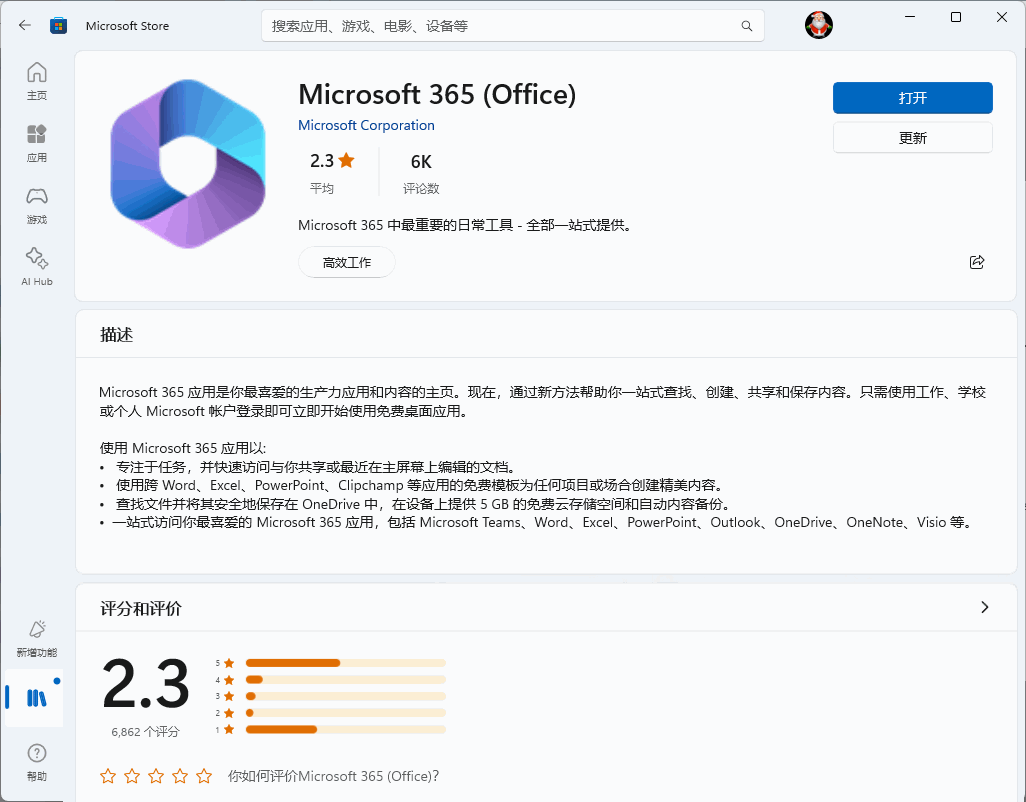Open the 游戏 games section in sidebar

coord(37,205)
